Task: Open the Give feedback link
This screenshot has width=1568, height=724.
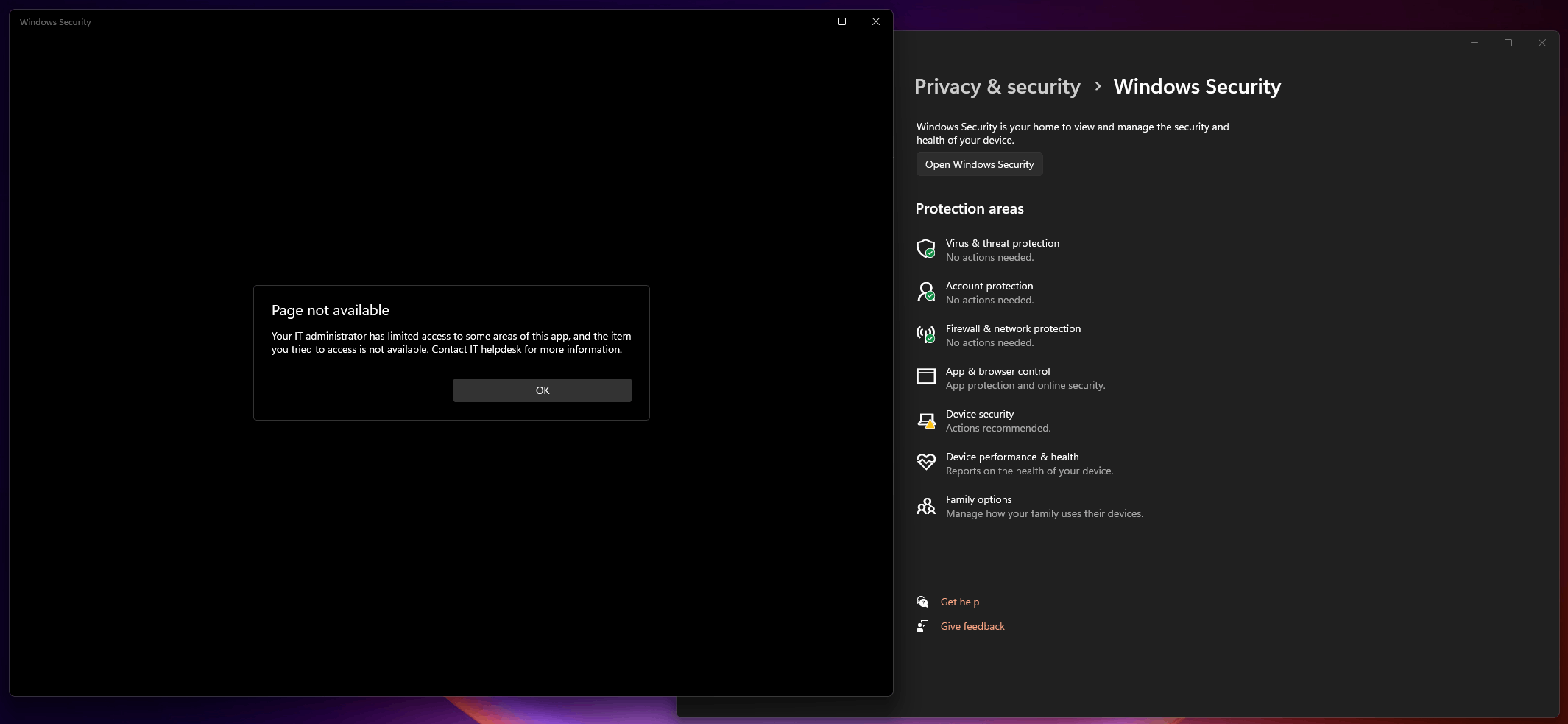Action: (972, 626)
